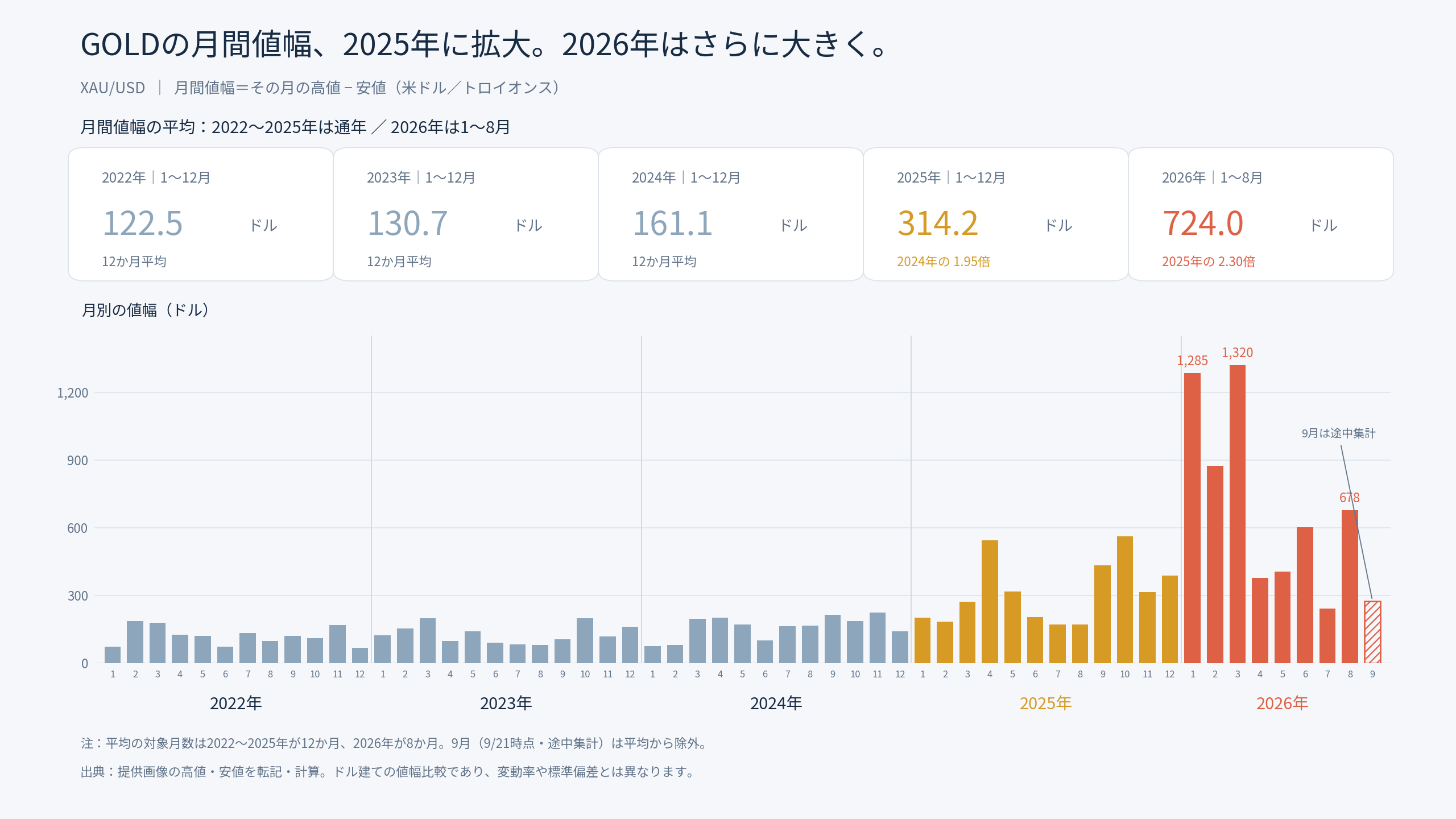Image resolution: width=1456 pixels, height=819 pixels.
Task: Click the 724.0 average value for 2026
Action: pos(1203,223)
